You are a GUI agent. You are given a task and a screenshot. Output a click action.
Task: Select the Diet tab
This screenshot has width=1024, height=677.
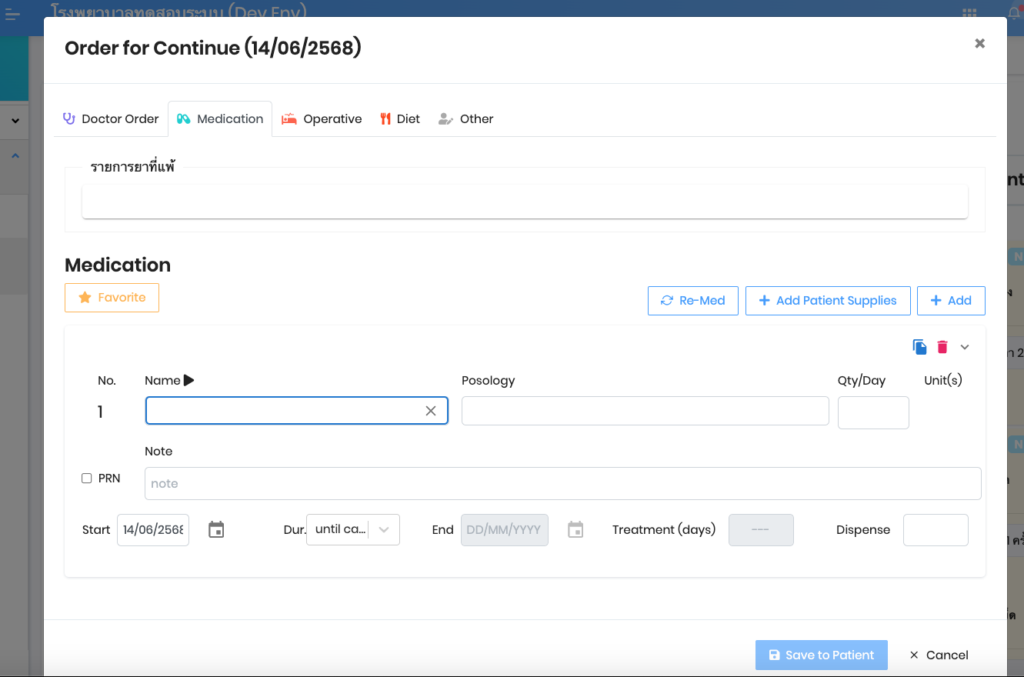pyautogui.click(x=399, y=119)
